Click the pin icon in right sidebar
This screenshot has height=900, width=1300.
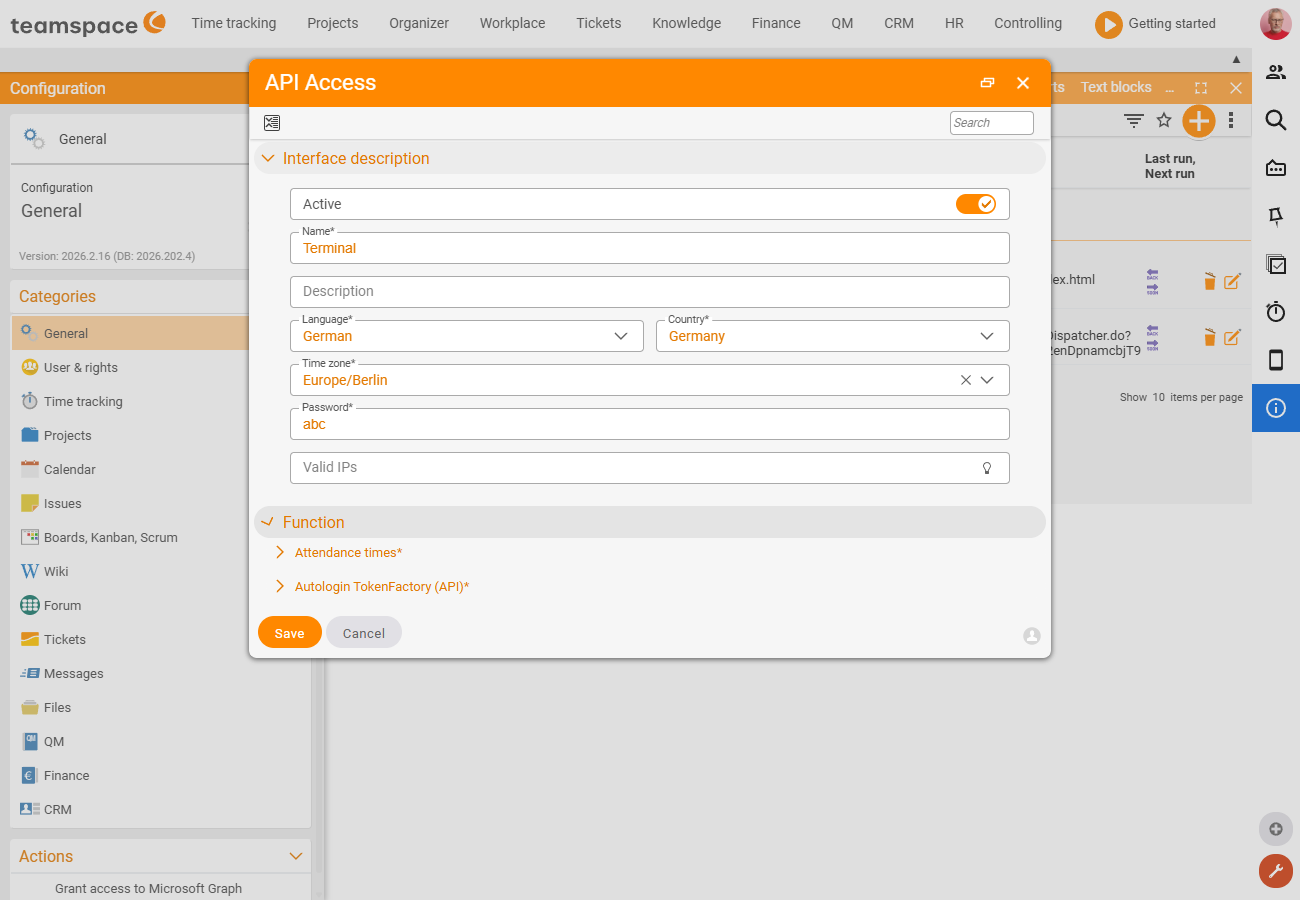point(1276,216)
